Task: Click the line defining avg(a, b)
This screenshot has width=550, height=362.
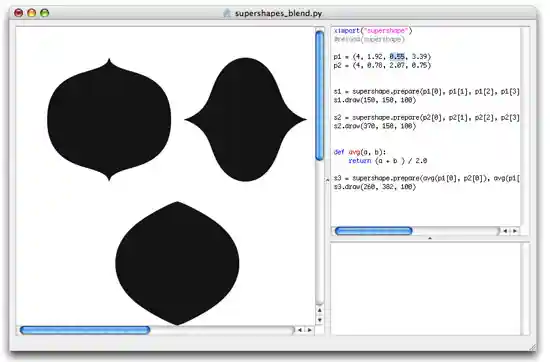Action: [360, 152]
